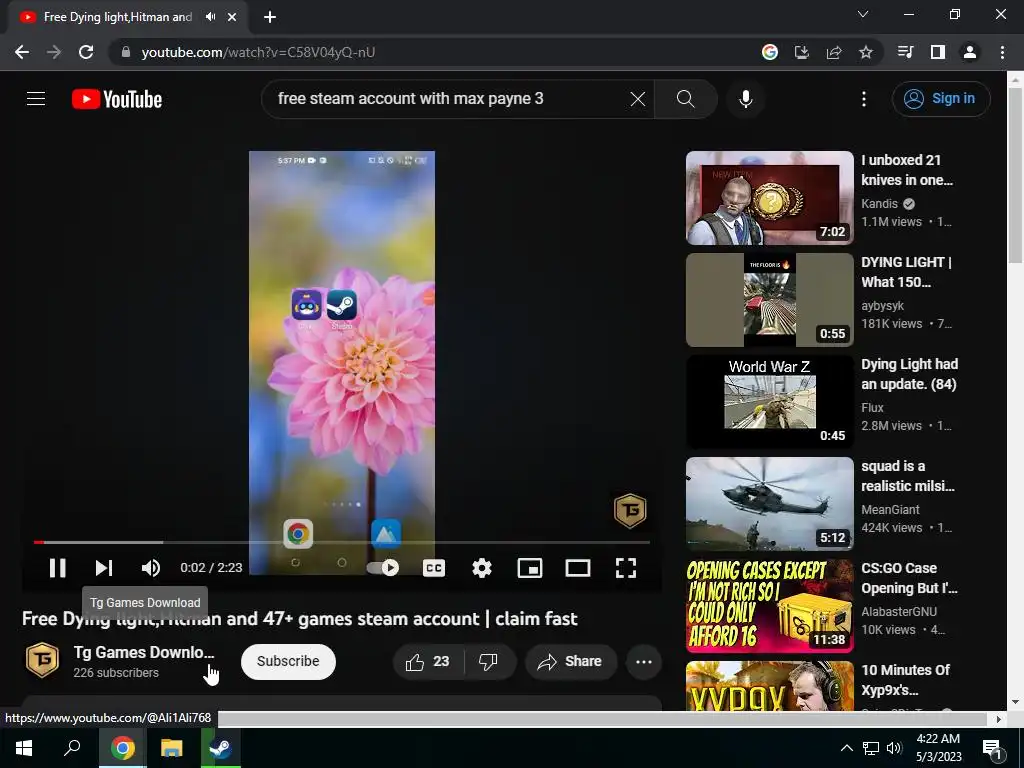
Task: Open Tg Games Download channel name link
Action: pos(144,652)
